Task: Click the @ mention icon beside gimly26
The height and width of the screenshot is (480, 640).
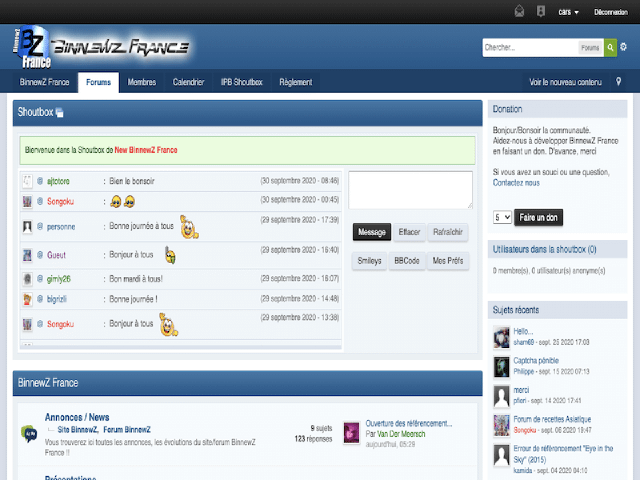Action: coord(40,279)
